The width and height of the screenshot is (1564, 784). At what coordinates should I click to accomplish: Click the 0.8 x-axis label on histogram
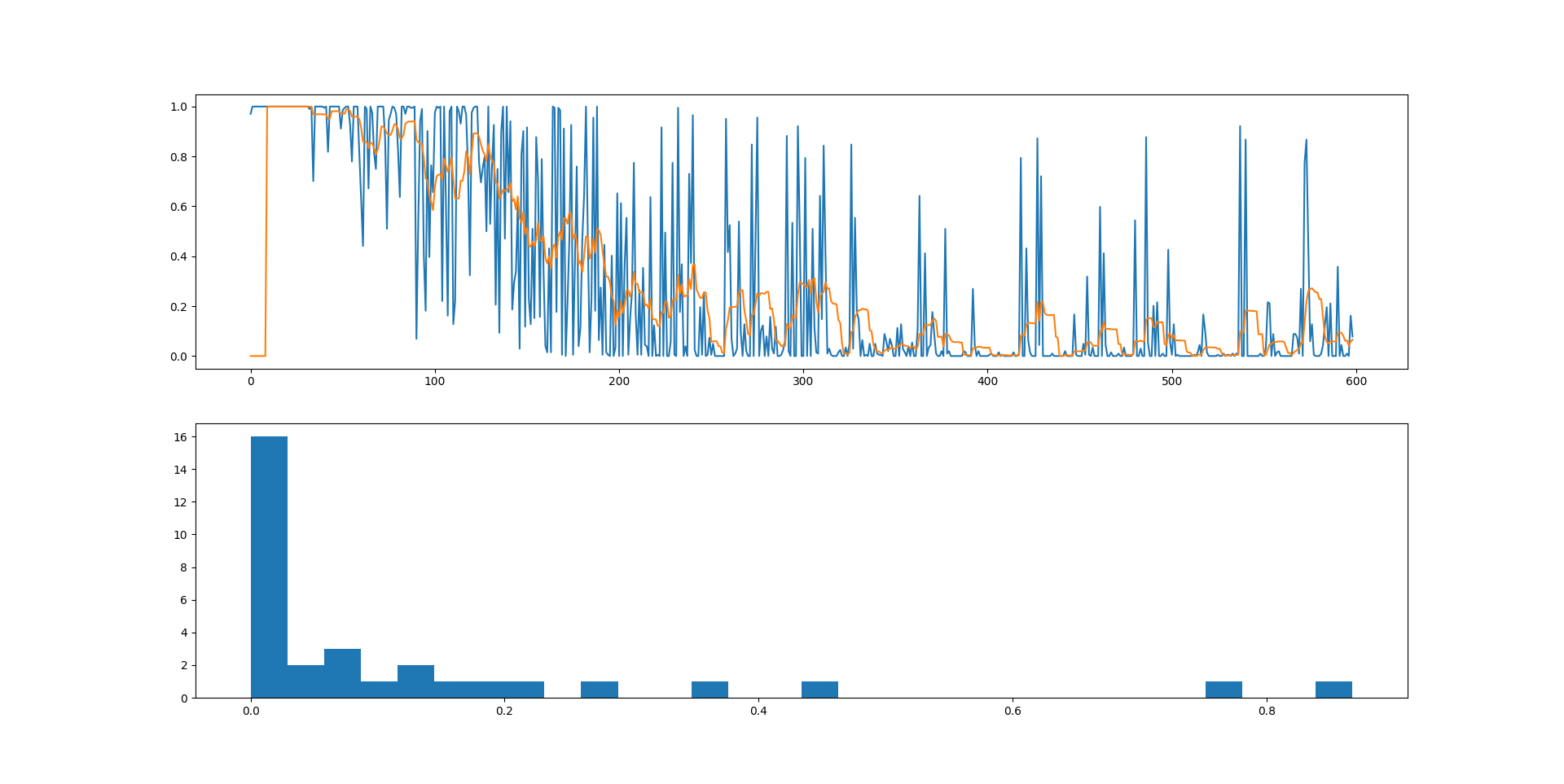[x=1267, y=711]
